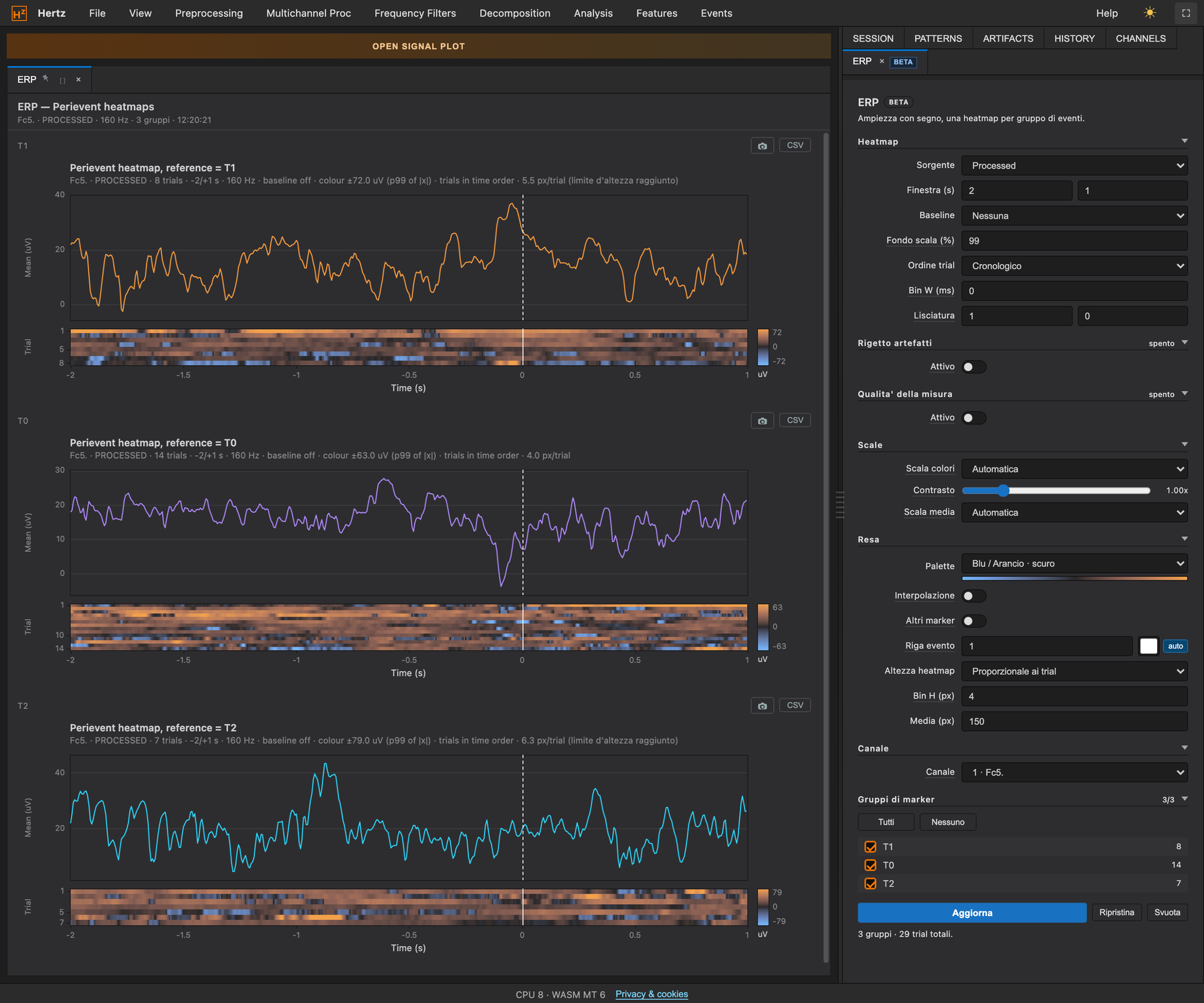The width and height of the screenshot is (1204, 1003).
Task: Open the Sorgente dropdown
Action: pos(1074,165)
